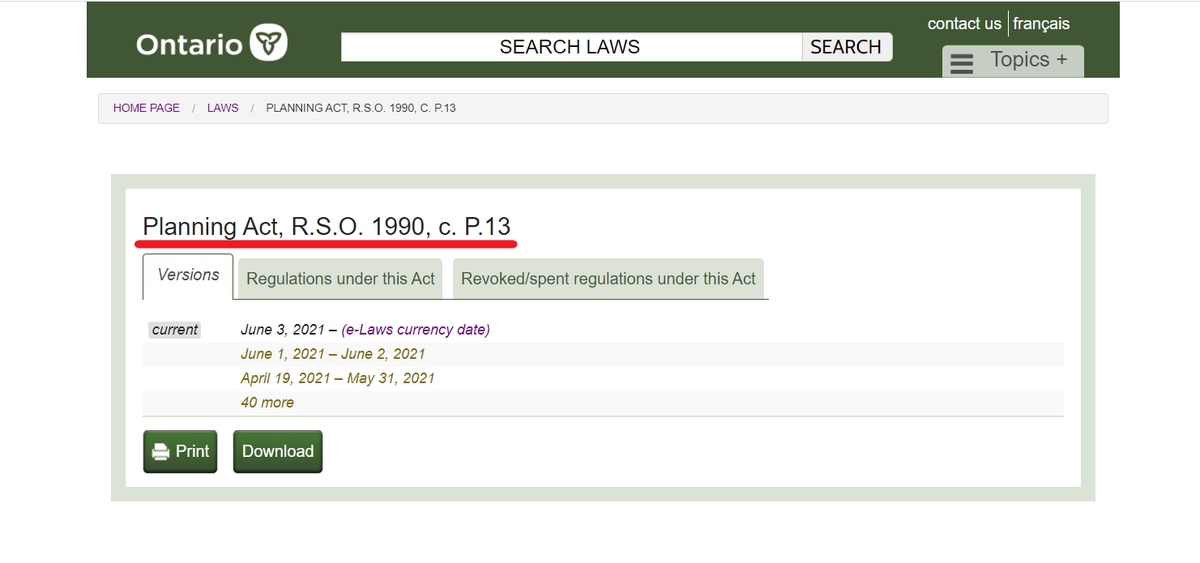Open Regulations under this Act tab
Screen dimensions: 1200x563
(341, 279)
